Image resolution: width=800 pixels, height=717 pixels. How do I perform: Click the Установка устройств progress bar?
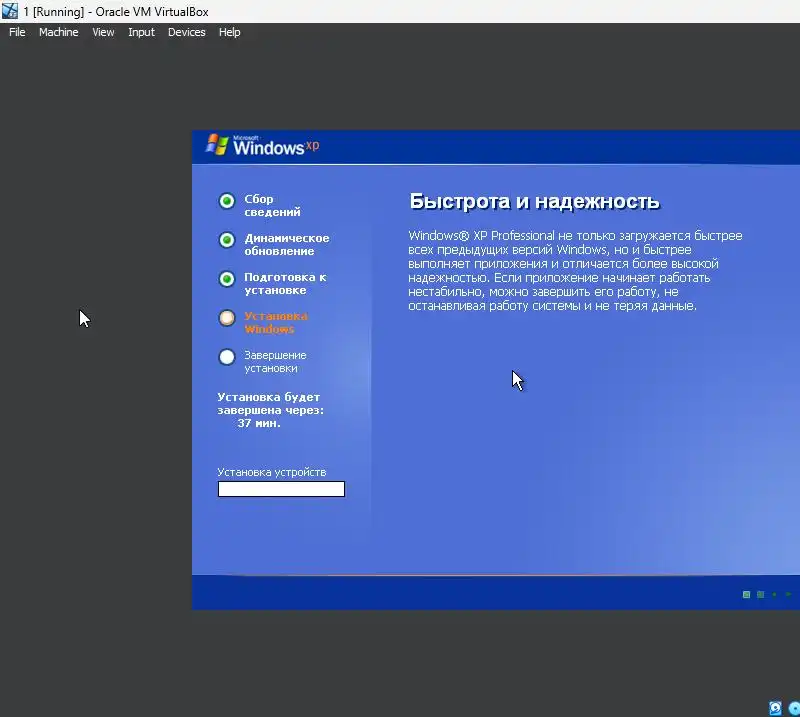tap(281, 489)
